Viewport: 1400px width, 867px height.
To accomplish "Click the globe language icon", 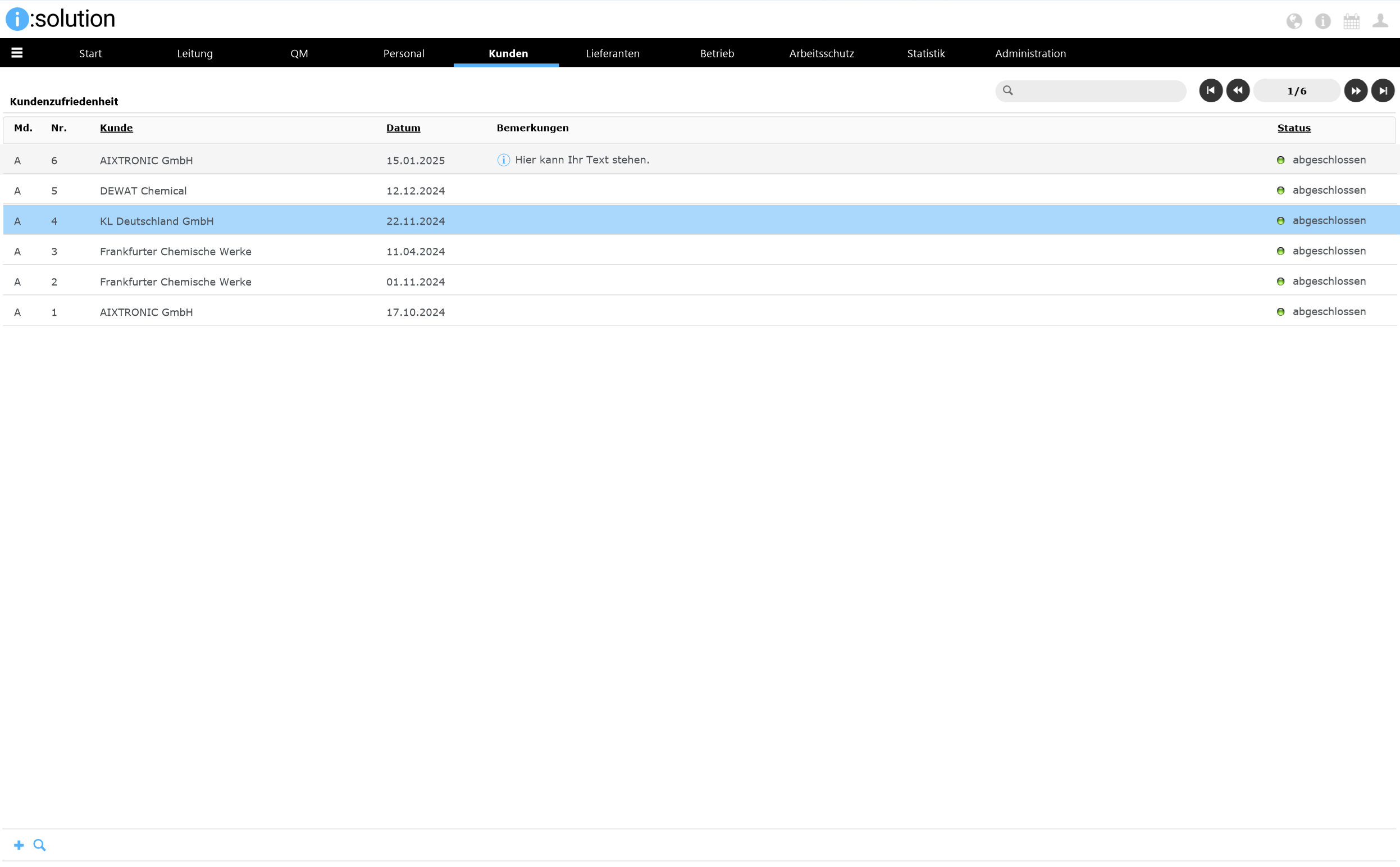I will coord(1293,21).
